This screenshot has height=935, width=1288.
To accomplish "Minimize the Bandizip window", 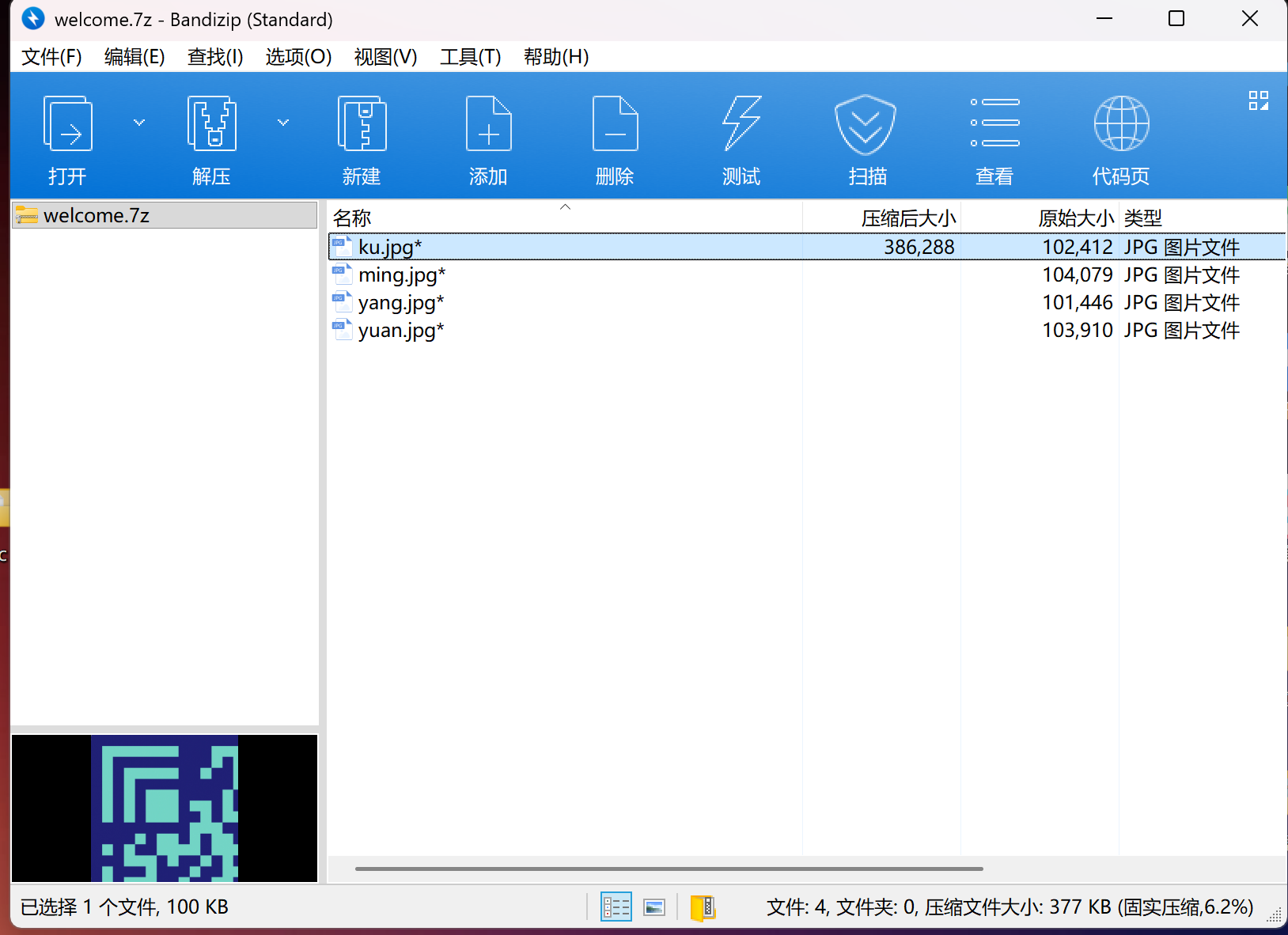I will coord(1104,18).
